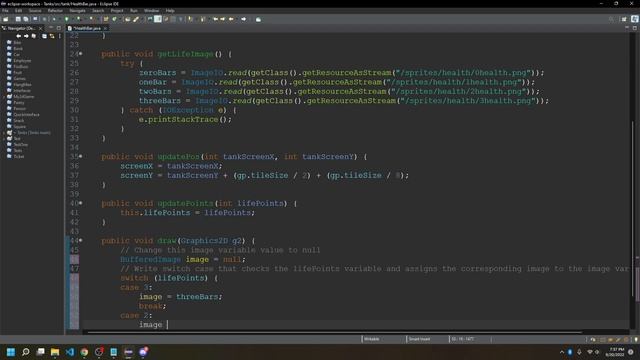The width and height of the screenshot is (640, 360).
Task: Collapse the draw method at line 44
Action: [81, 240]
